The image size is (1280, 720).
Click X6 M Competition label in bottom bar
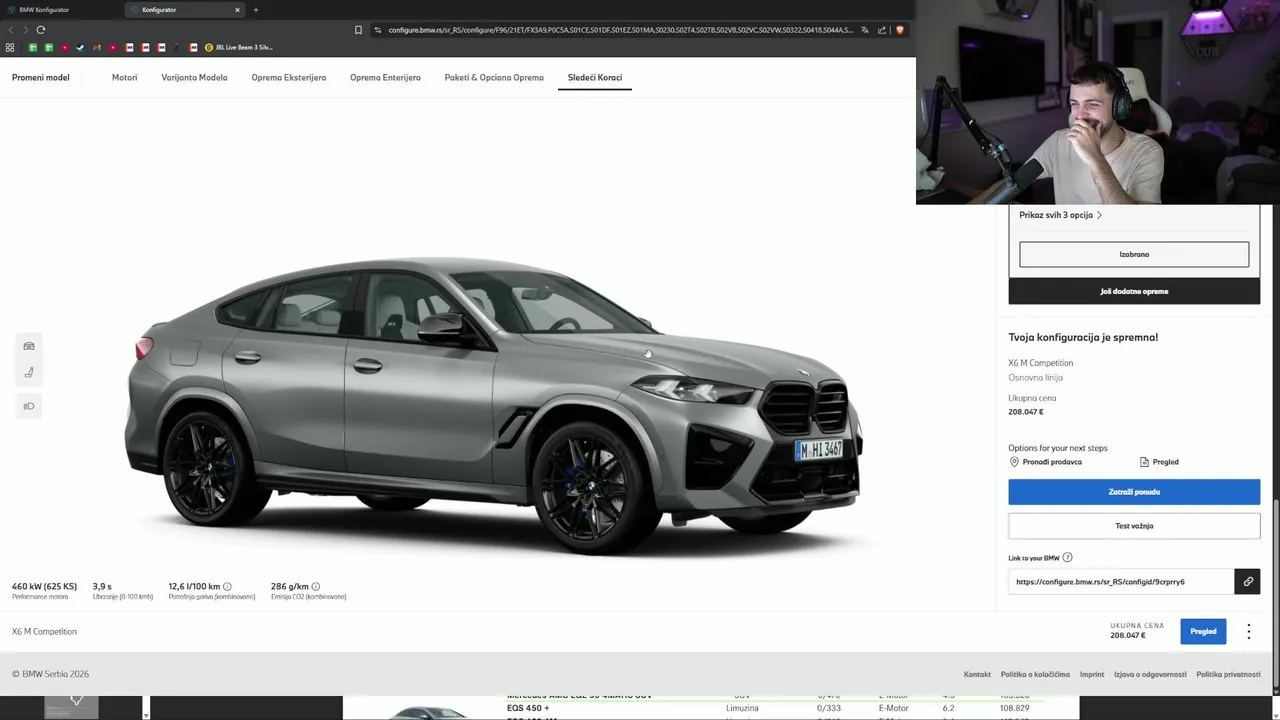(44, 631)
